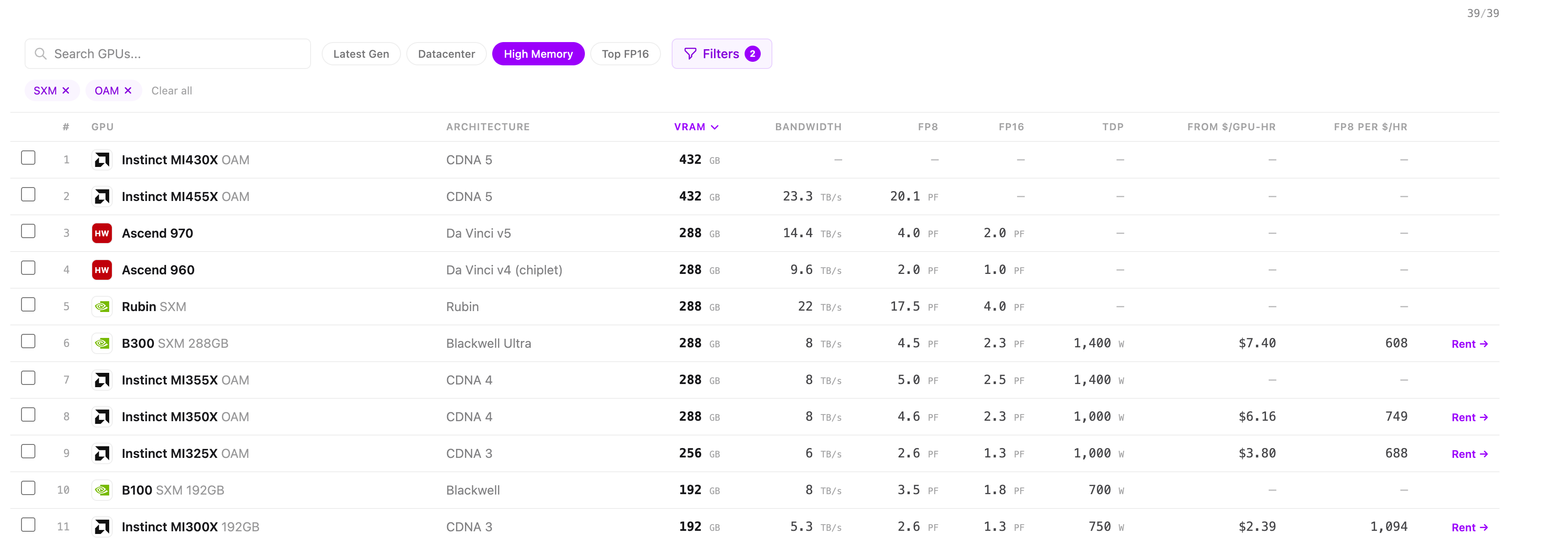Apply the Top FP16 preset

click(625, 54)
